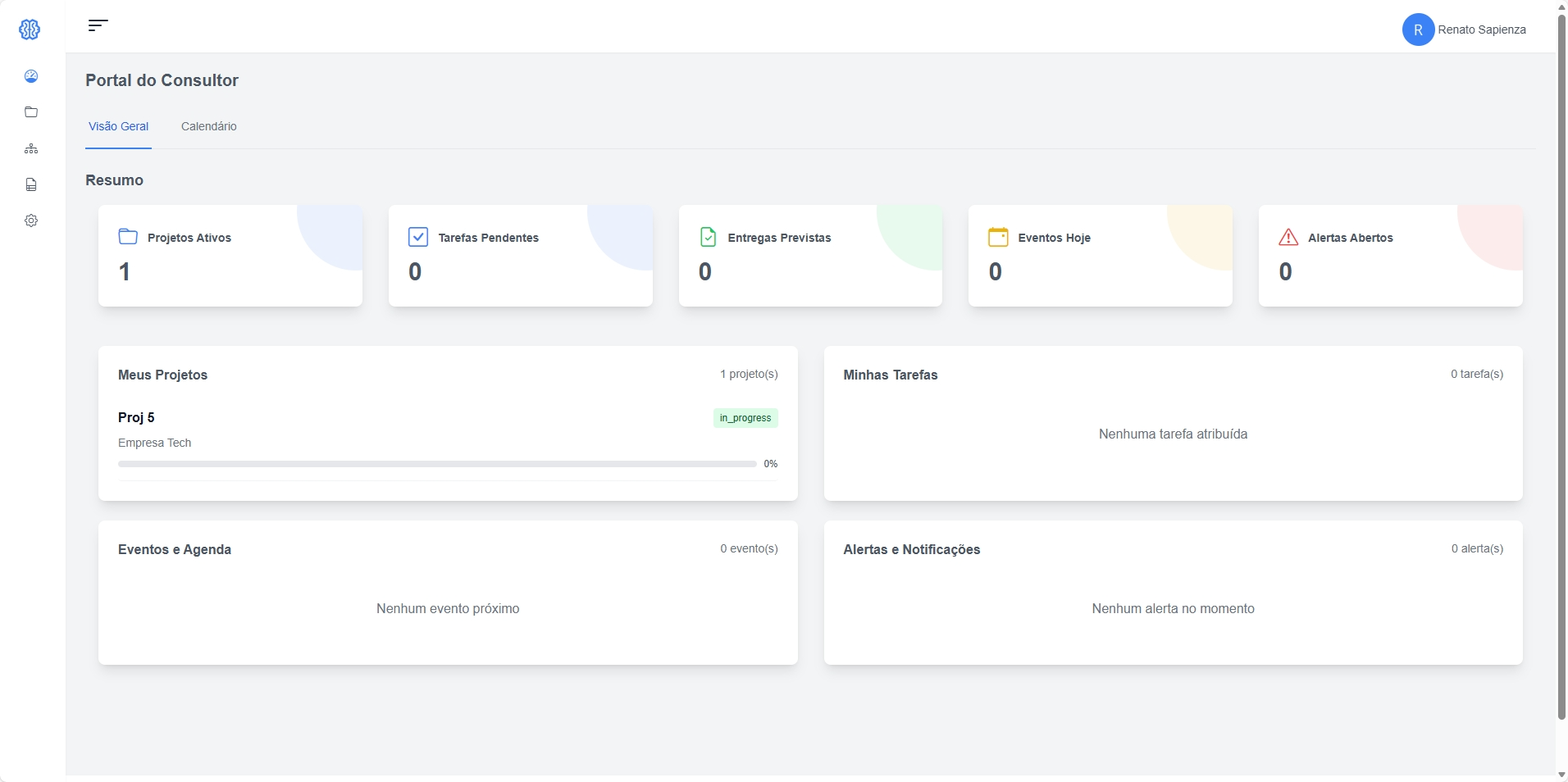Click the blue R user avatar
This screenshot has width=1568, height=782.
pos(1417,30)
